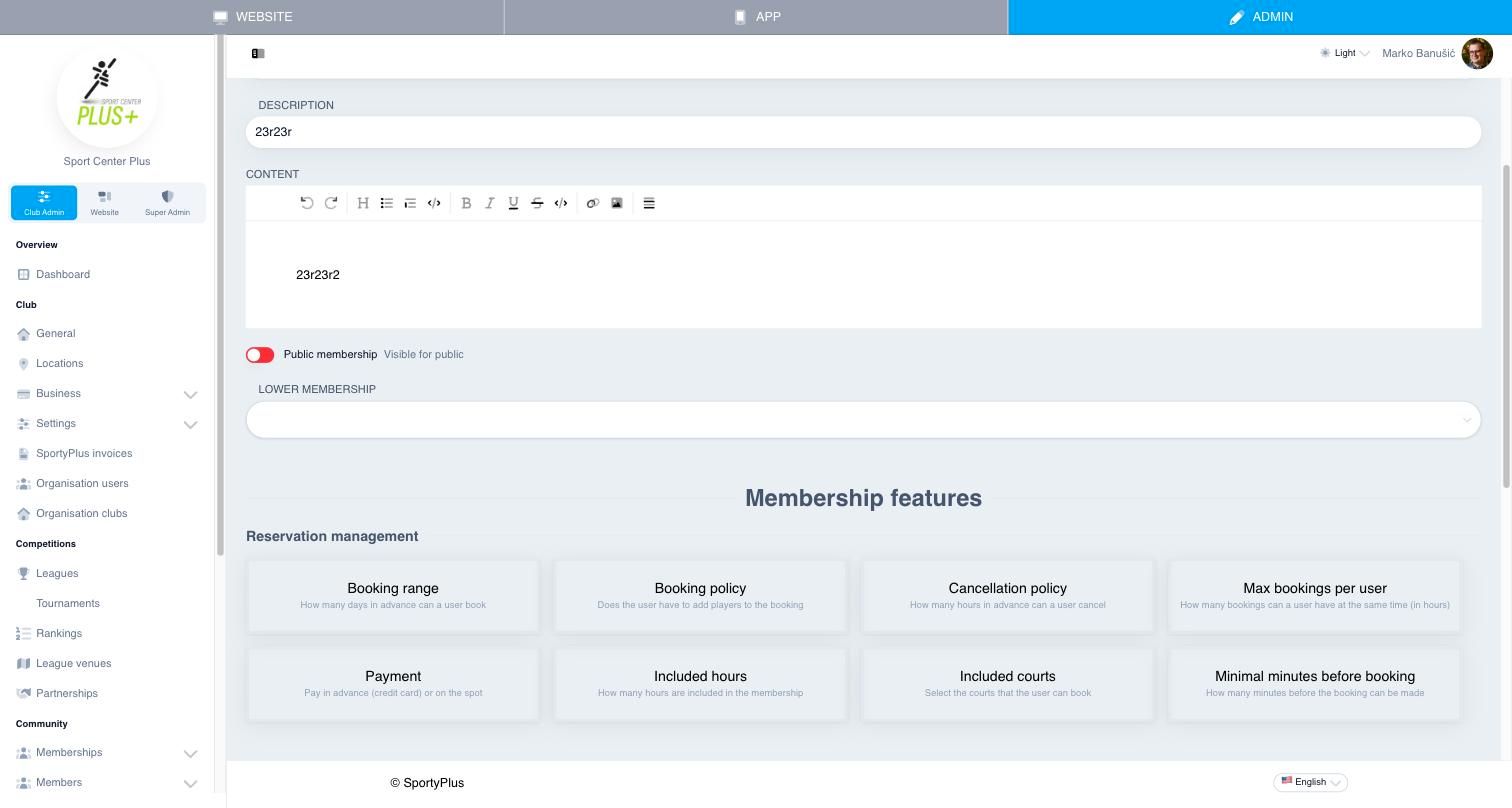
Task: Insert code block using icon beside list icons
Action: (x=434, y=203)
